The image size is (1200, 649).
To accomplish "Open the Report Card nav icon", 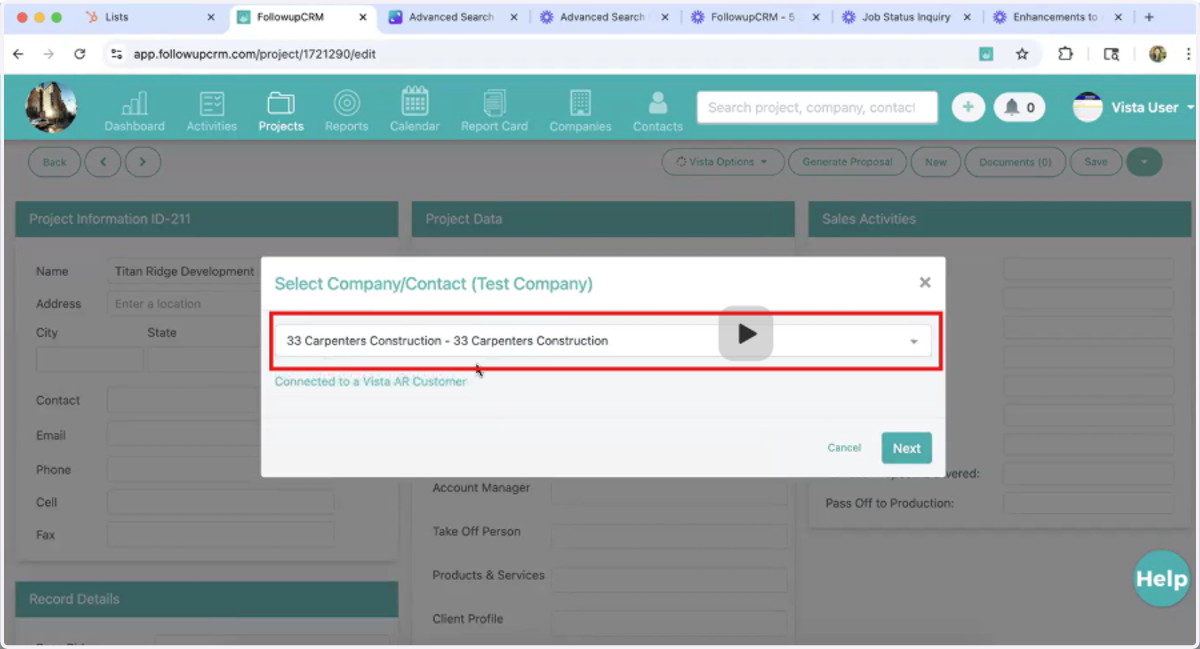I will click(494, 111).
